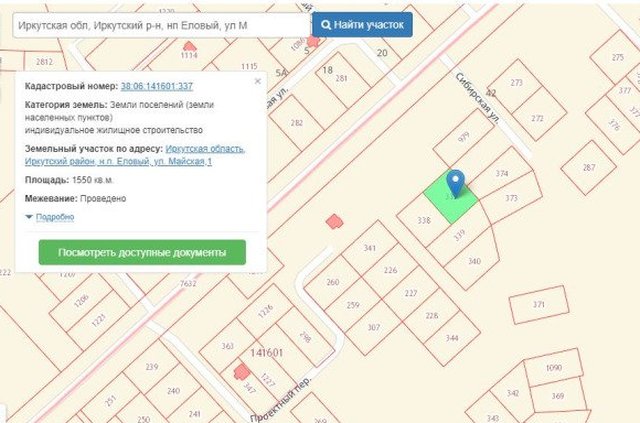Select parcel 979 on the map
The height and width of the screenshot is (423, 640).
464,137
